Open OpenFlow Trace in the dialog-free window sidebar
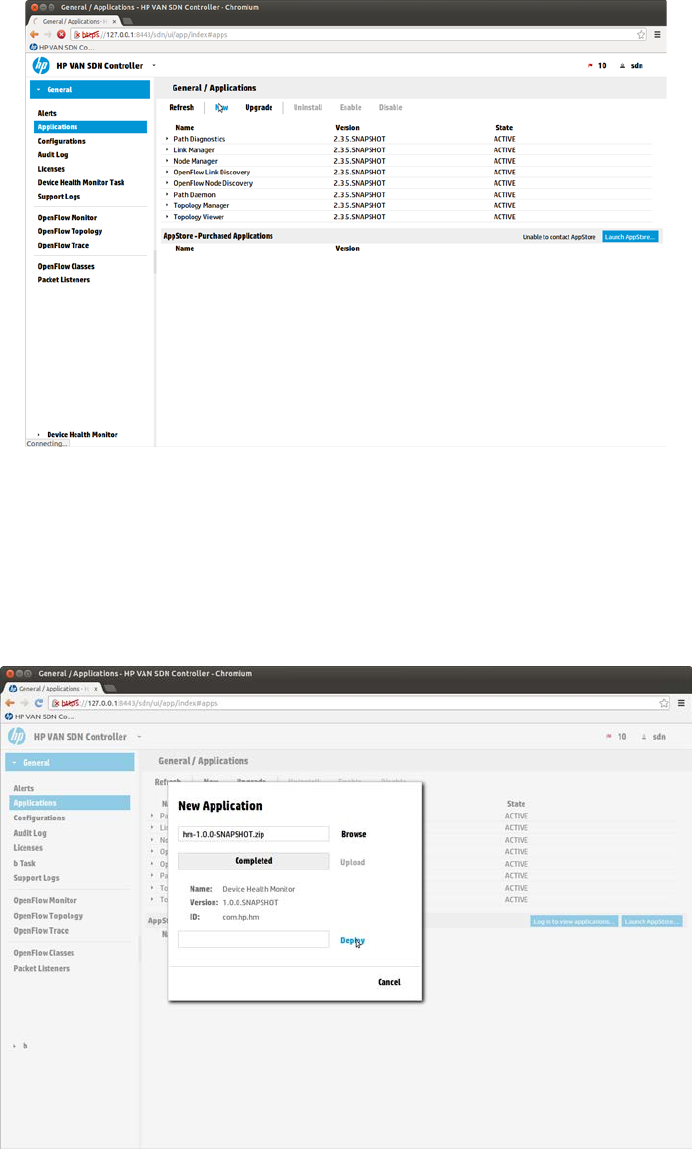The image size is (692, 1149). click(x=63, y=245)
